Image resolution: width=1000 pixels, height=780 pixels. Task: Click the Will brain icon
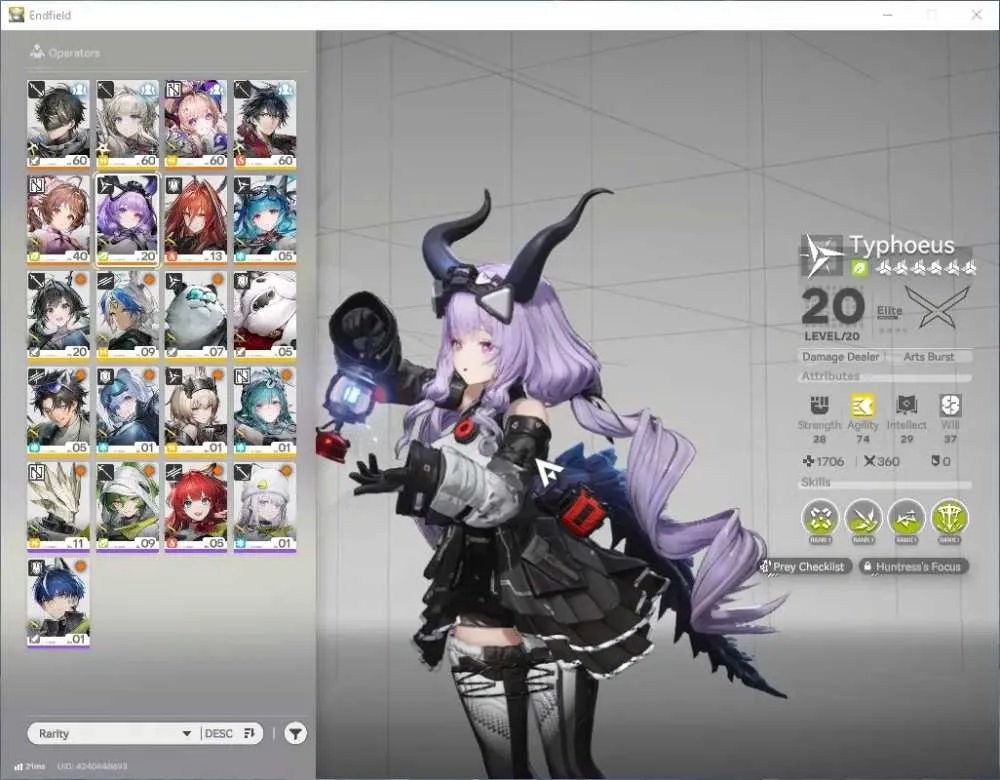pyautogui.click(x=950, y=405)
